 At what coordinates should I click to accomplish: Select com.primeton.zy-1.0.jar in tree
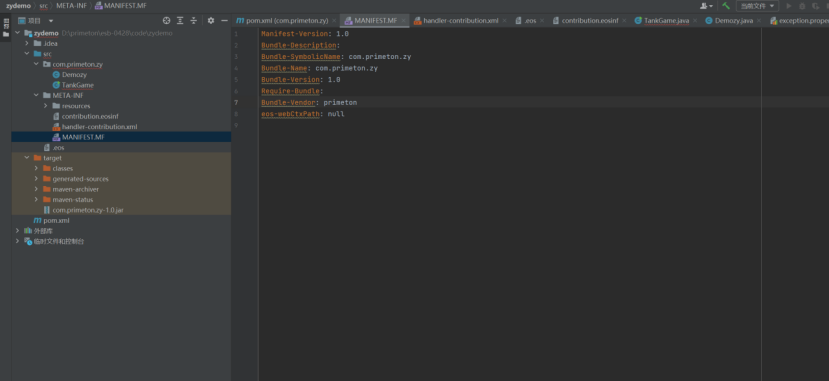[x=88, y=210]
